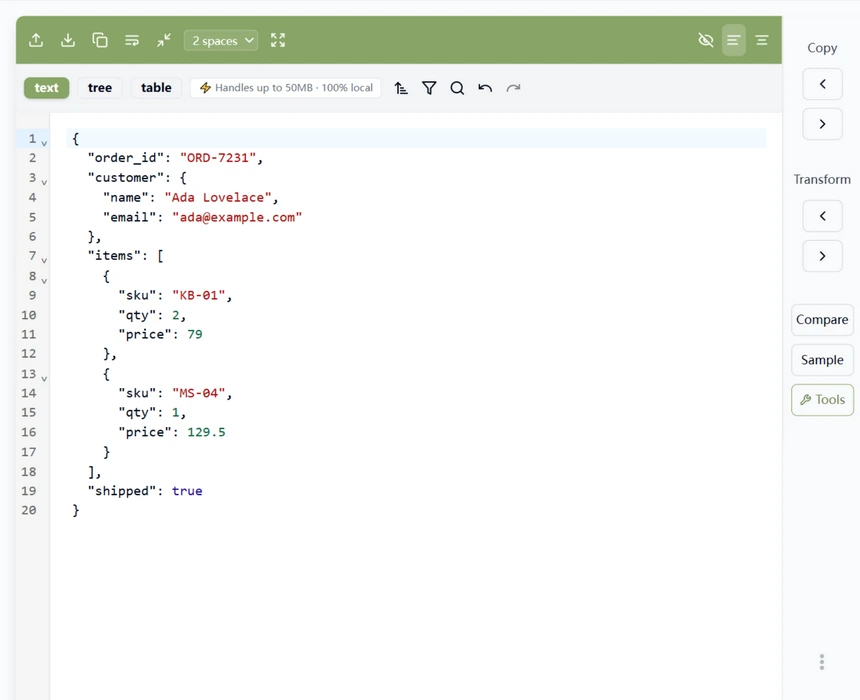Click the Transform right arrow button

[x=822, y=256]
